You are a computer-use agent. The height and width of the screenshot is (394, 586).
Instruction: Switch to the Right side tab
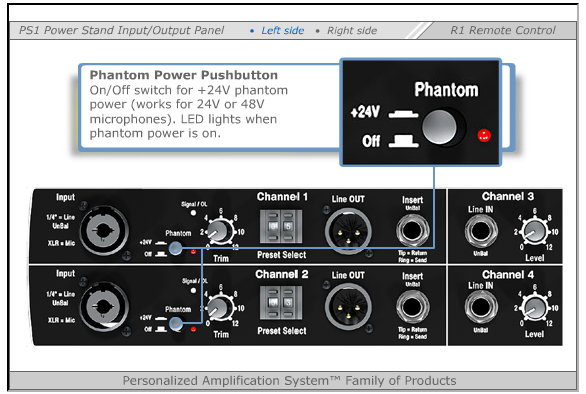click(352, 31)
